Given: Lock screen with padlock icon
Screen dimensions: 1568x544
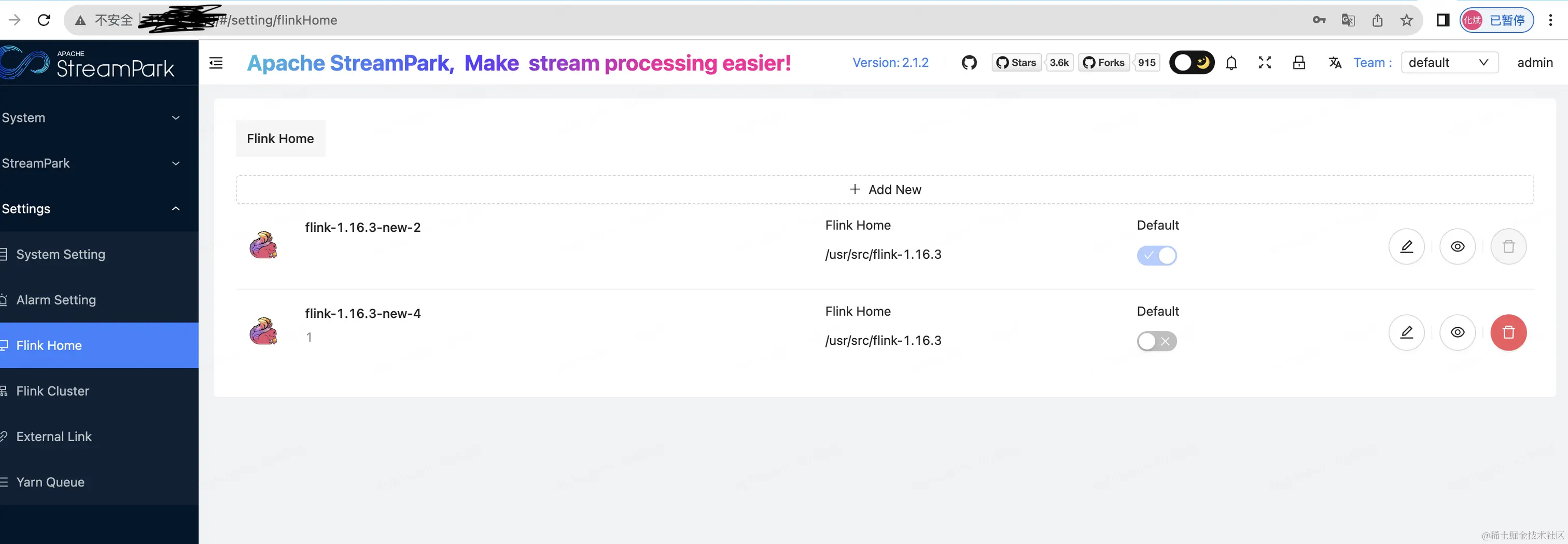Looking at the screenshot, I should point(1299,63).
